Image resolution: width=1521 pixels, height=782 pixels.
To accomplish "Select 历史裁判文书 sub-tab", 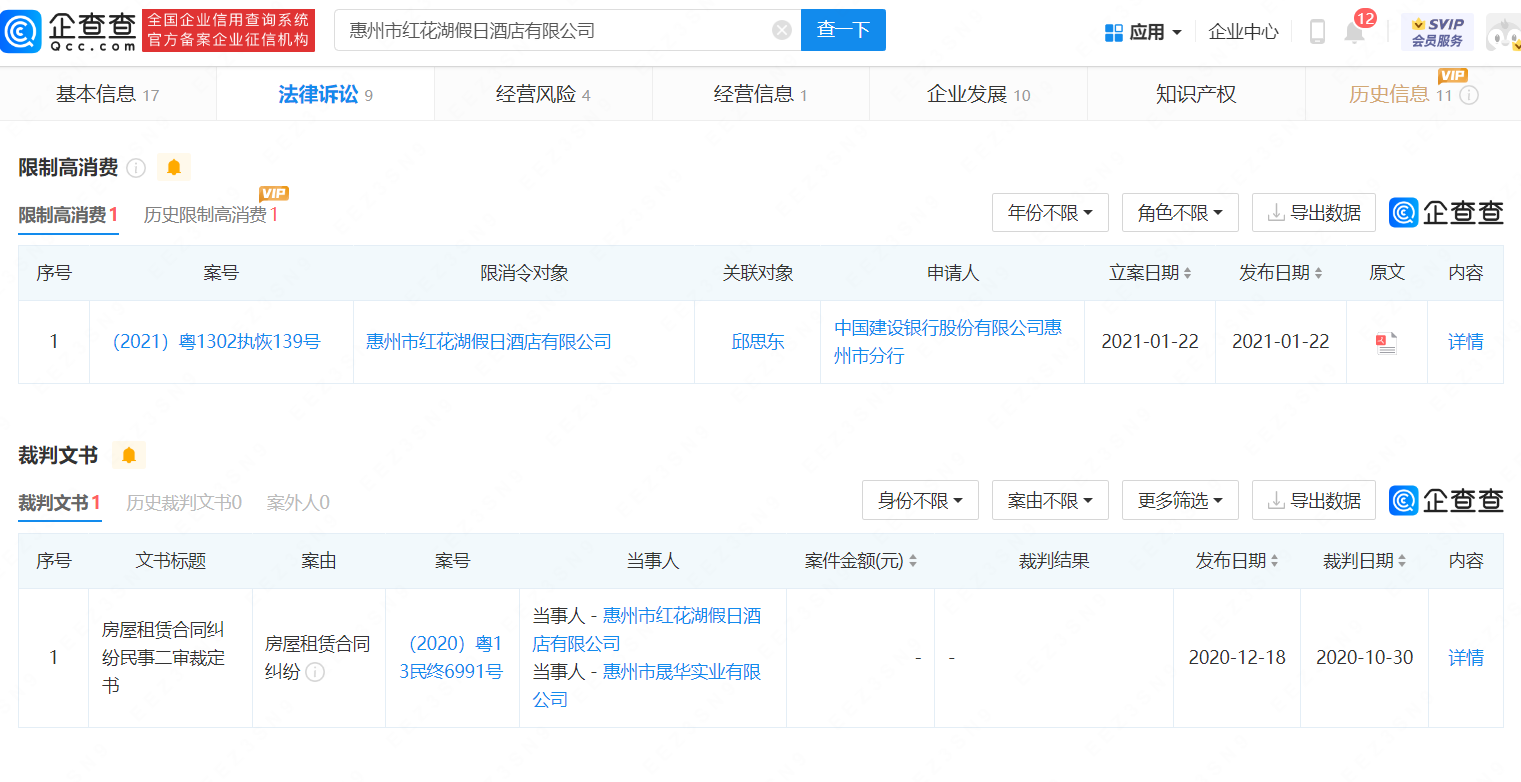I will click(184, 502).
